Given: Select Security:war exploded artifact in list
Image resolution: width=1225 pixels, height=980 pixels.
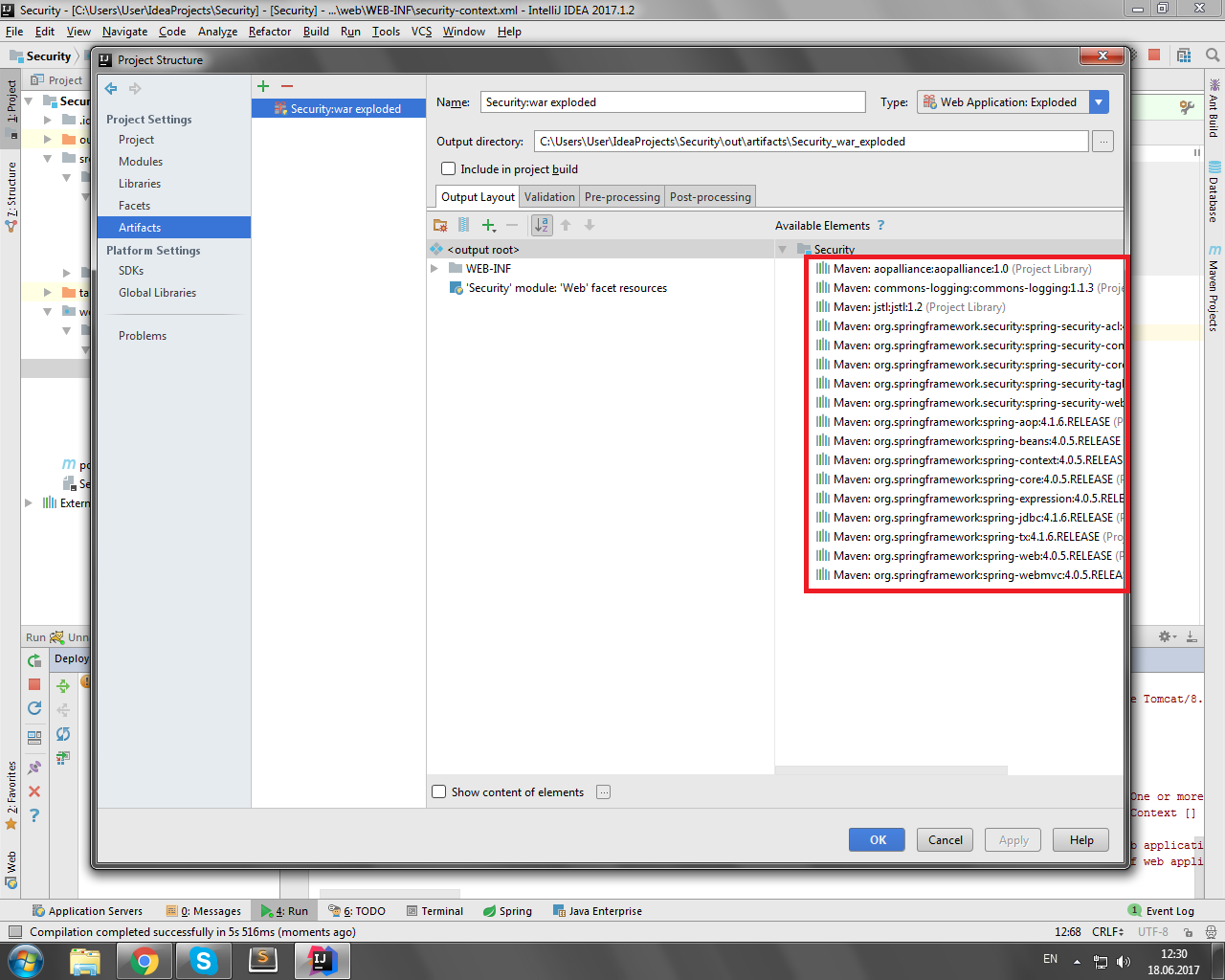Looking at the screenshot, I should pos(339,109).
